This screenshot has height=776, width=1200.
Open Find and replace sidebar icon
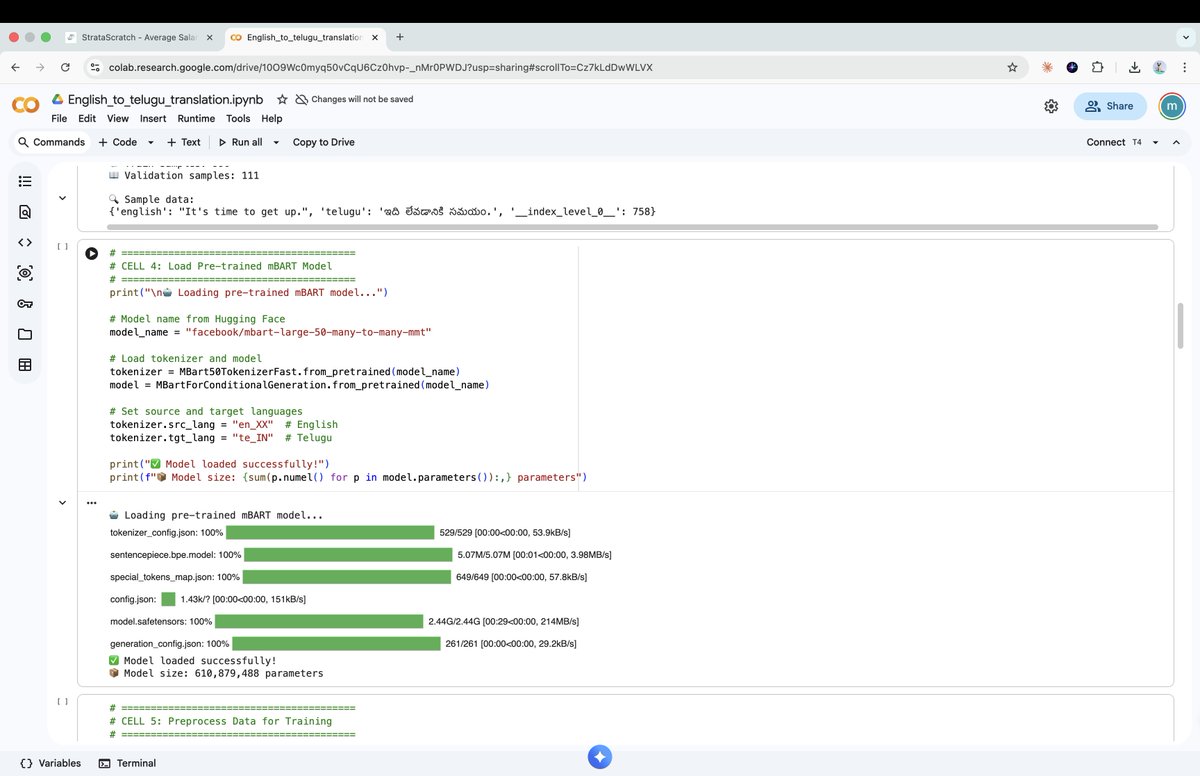(25, 212)
